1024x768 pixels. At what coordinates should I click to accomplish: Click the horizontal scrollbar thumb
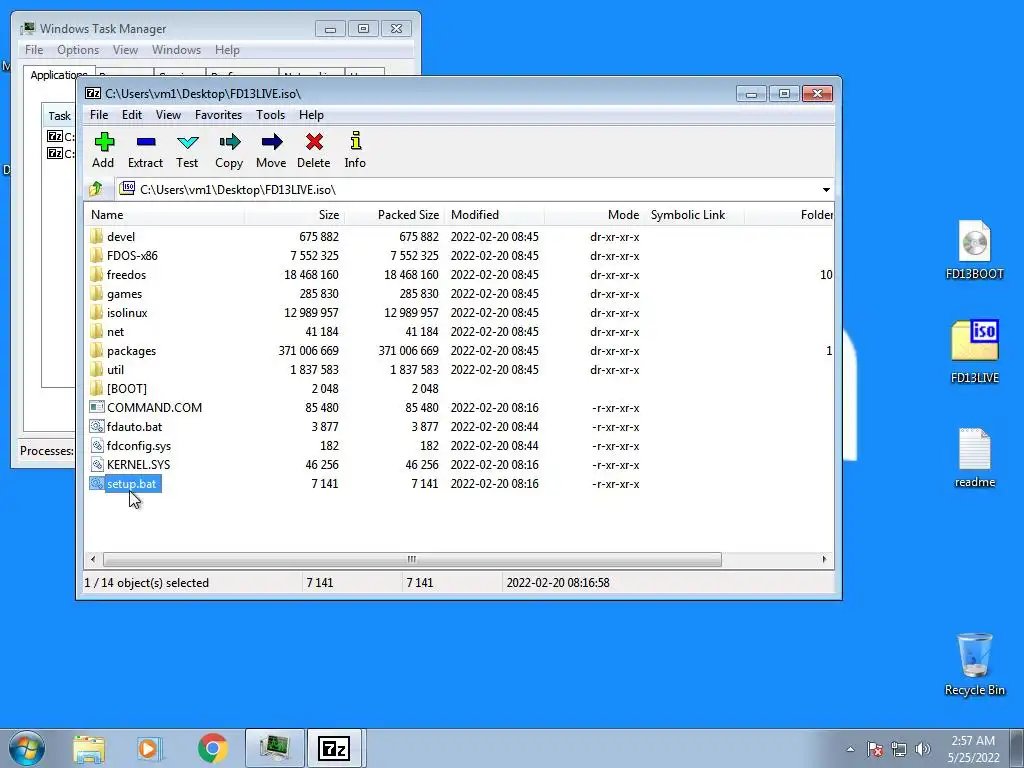[x=412, y=559]
